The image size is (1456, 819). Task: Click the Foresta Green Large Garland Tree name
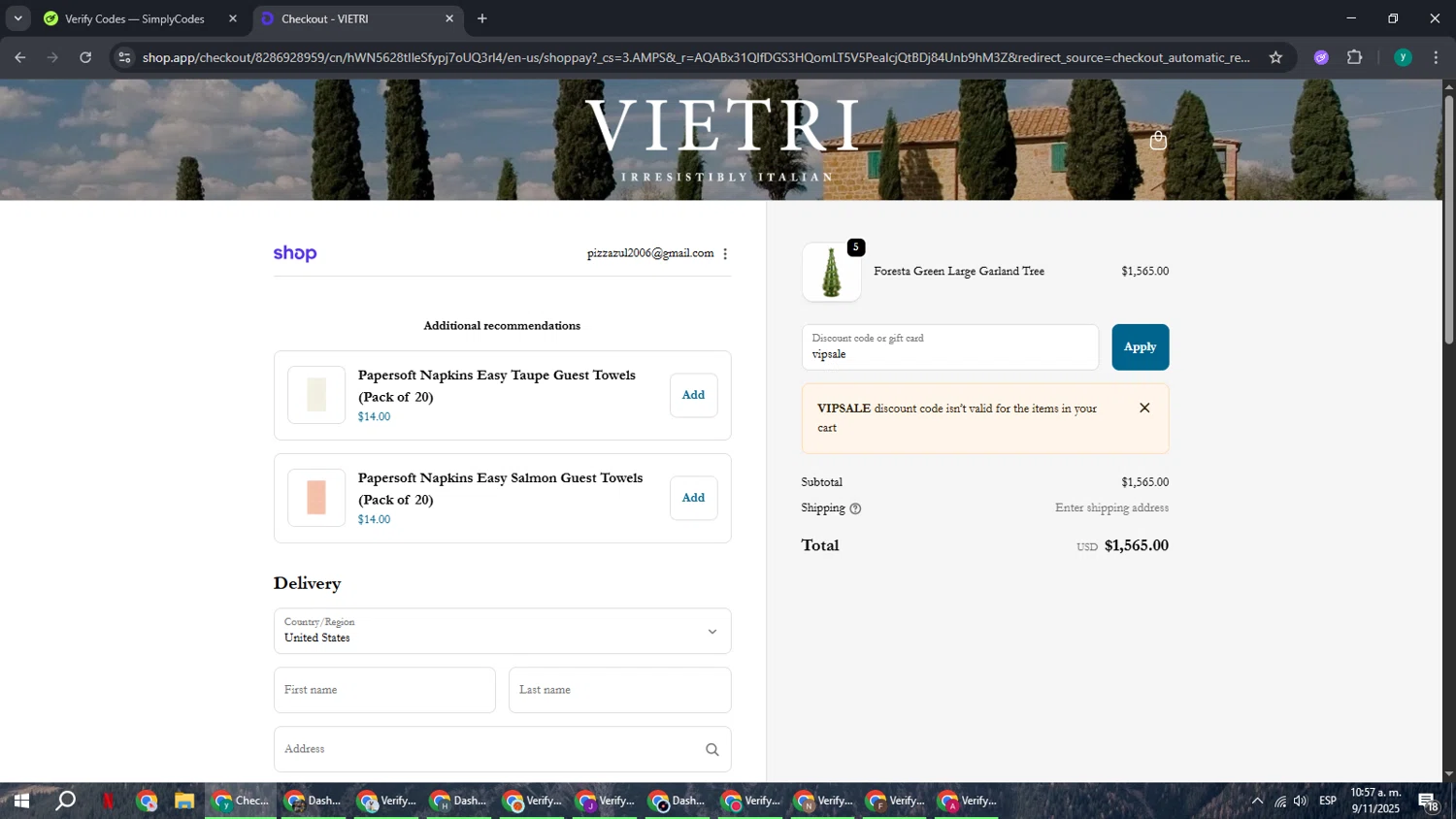tap(959, 272)
